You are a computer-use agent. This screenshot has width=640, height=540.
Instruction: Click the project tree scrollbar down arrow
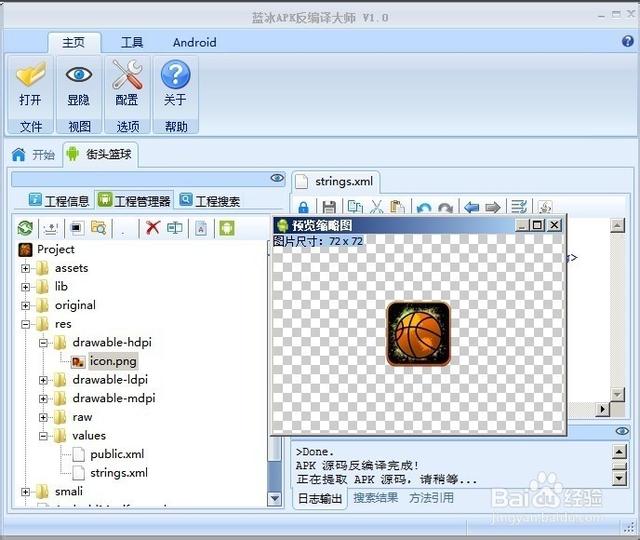pos(275,498)
